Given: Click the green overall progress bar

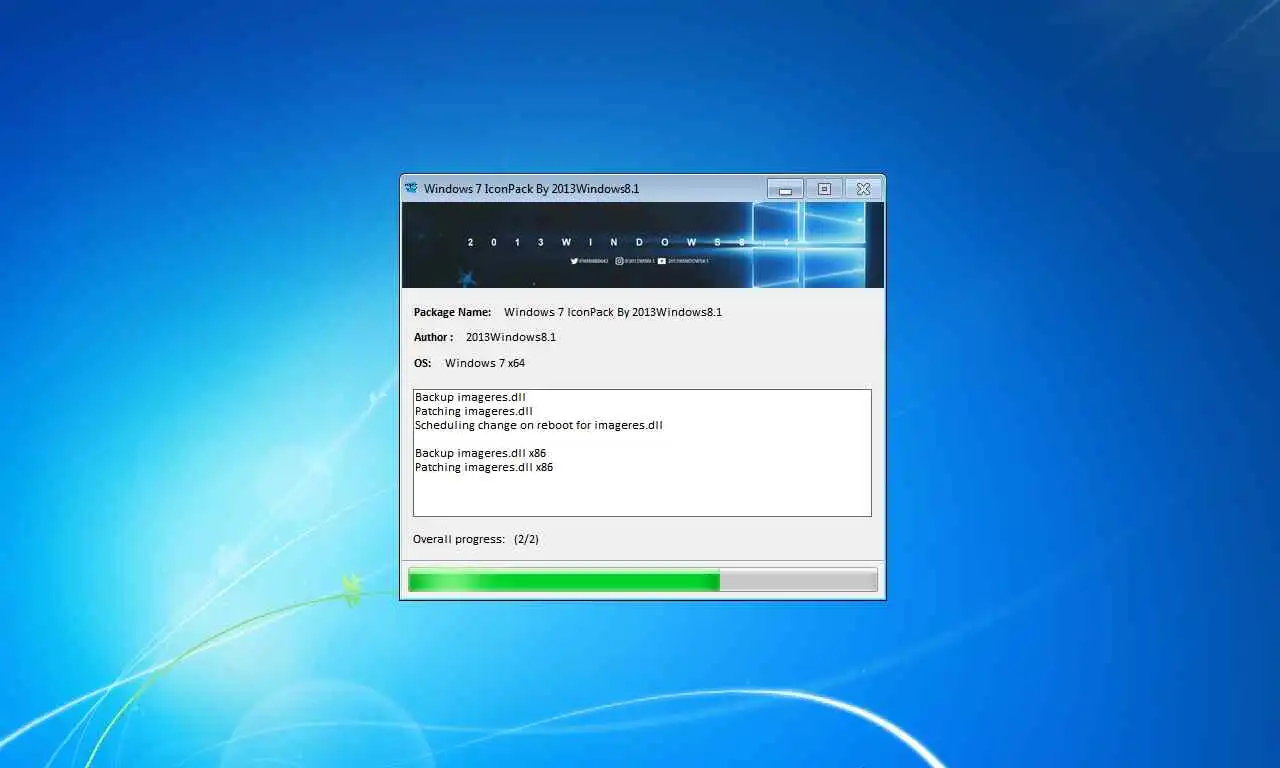Looking at the screenshot, I should point(643,580).
